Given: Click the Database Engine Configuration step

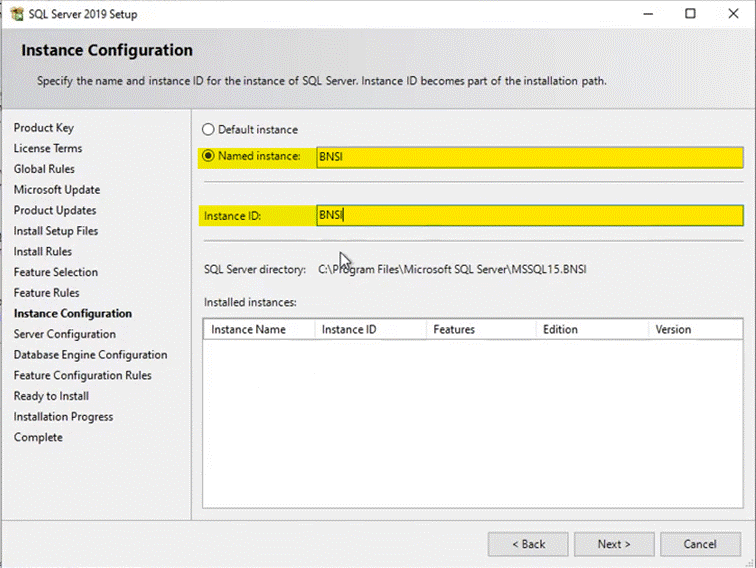Looking at the screenshot, I should [x=91, y=355].
